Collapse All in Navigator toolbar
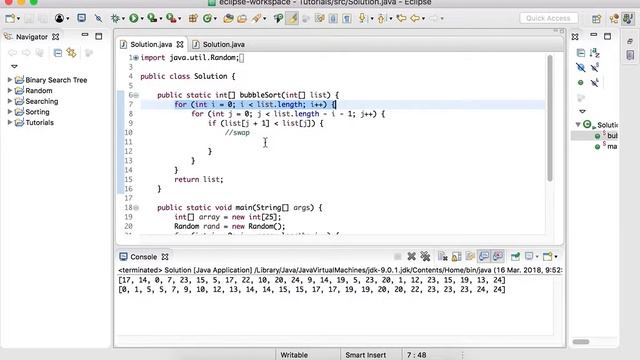 [x=58, y=53]
